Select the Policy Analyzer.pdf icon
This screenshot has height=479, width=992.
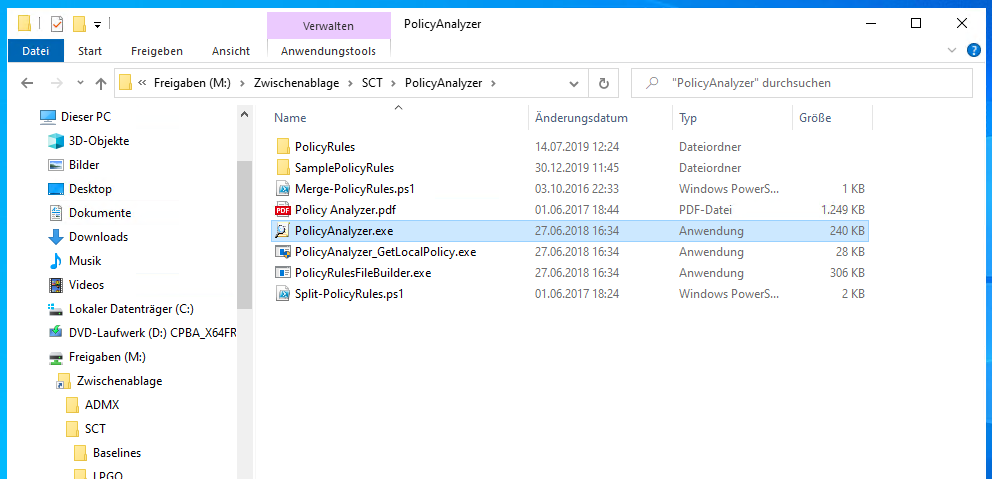pos(283,210)
